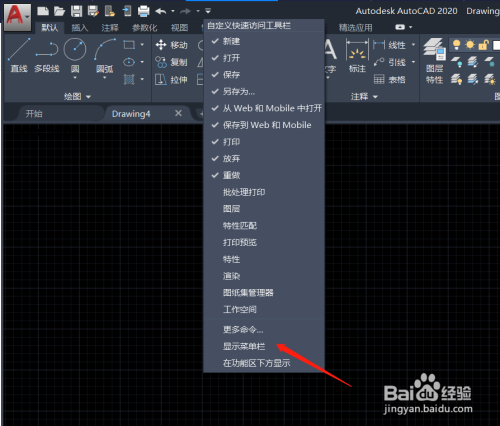Select the 多段线 polyline tool
The image size is (500, 426).
coord(47,55)
